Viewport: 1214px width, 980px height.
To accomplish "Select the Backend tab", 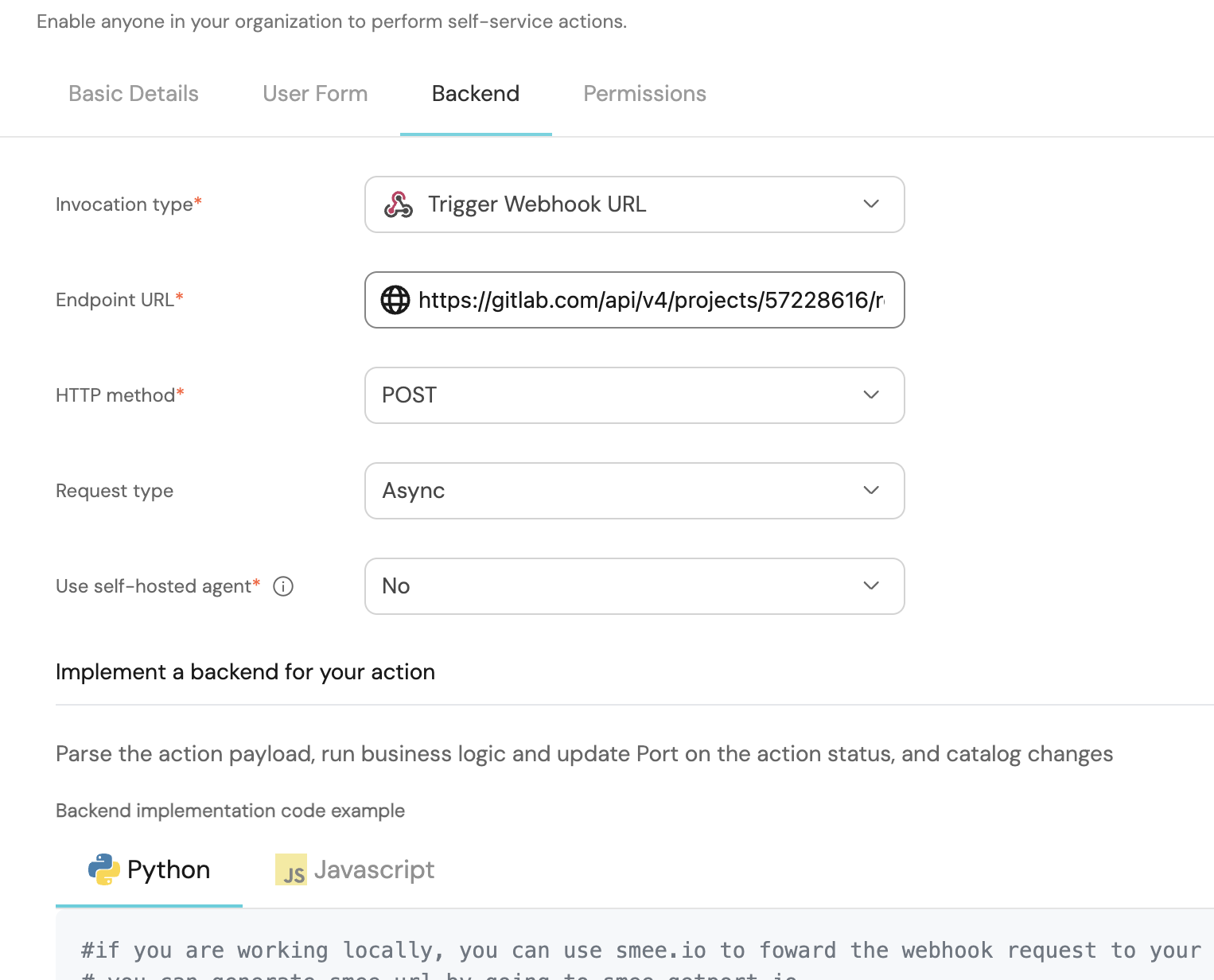I will pos(476,94).
